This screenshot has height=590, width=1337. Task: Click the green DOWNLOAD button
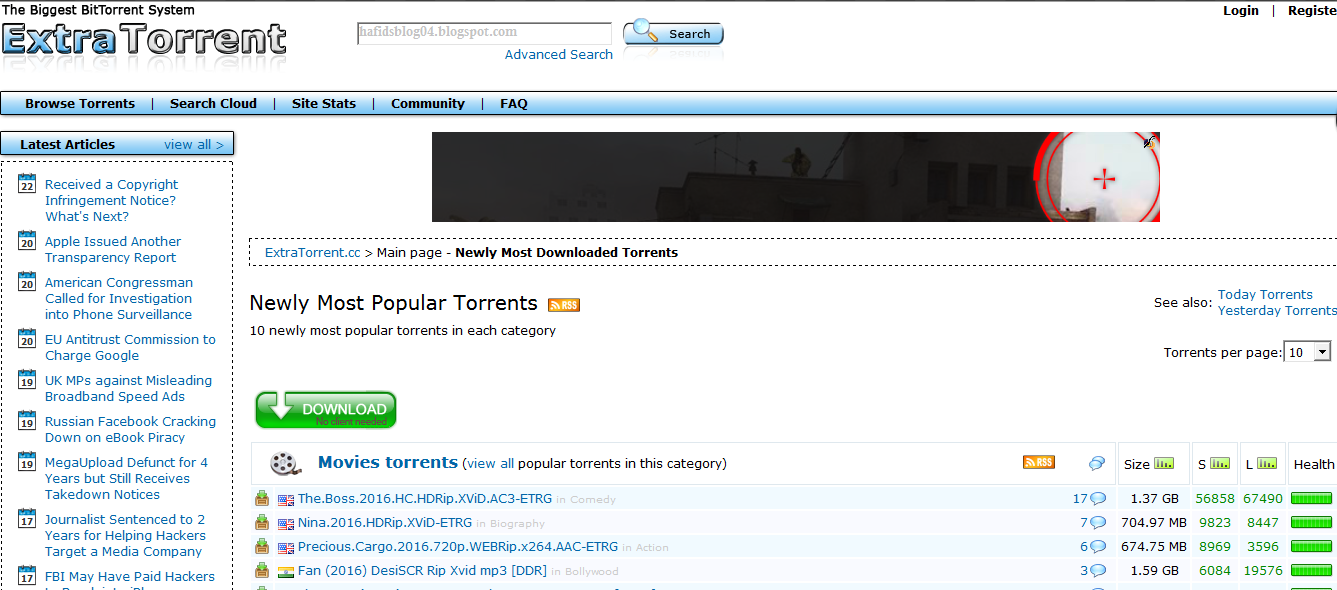click(x=326, y=410)
